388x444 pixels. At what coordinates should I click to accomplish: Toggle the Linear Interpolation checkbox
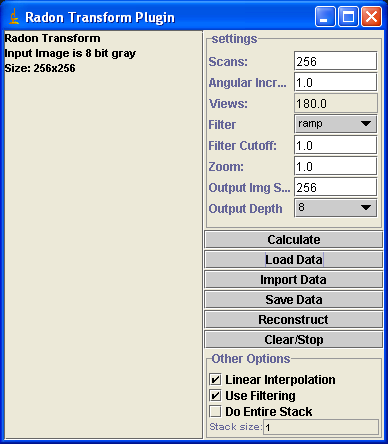coord(215,379)
